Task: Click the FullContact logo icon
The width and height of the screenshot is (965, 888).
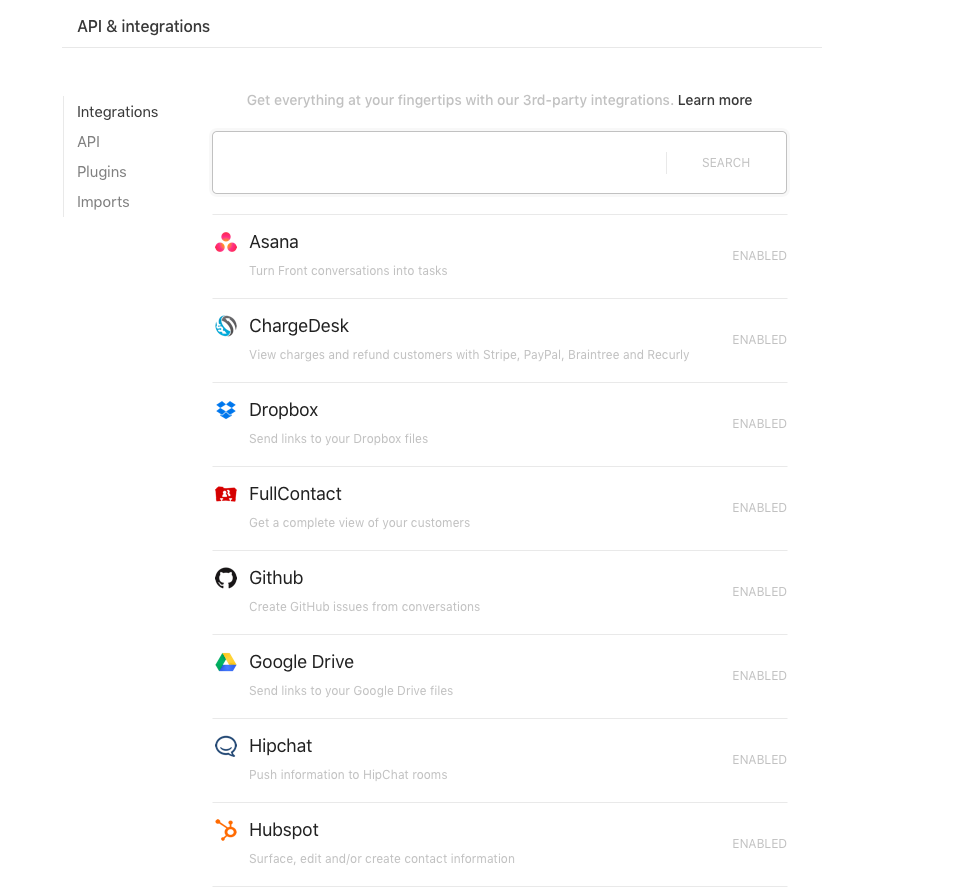Action: click(226, 494)
